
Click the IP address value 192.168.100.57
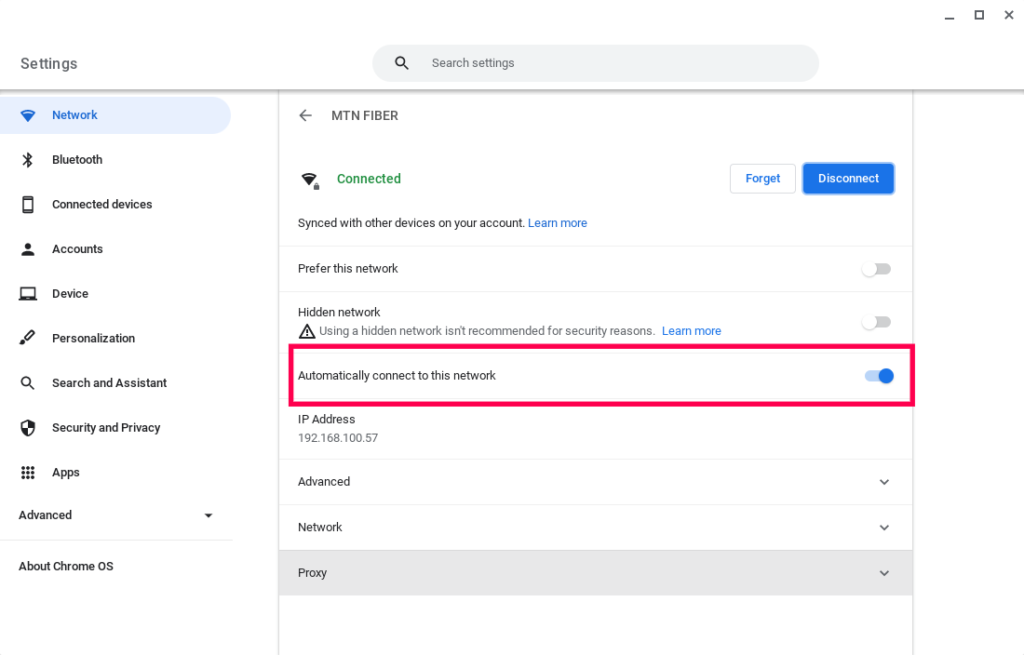click(x=338, y=438)
